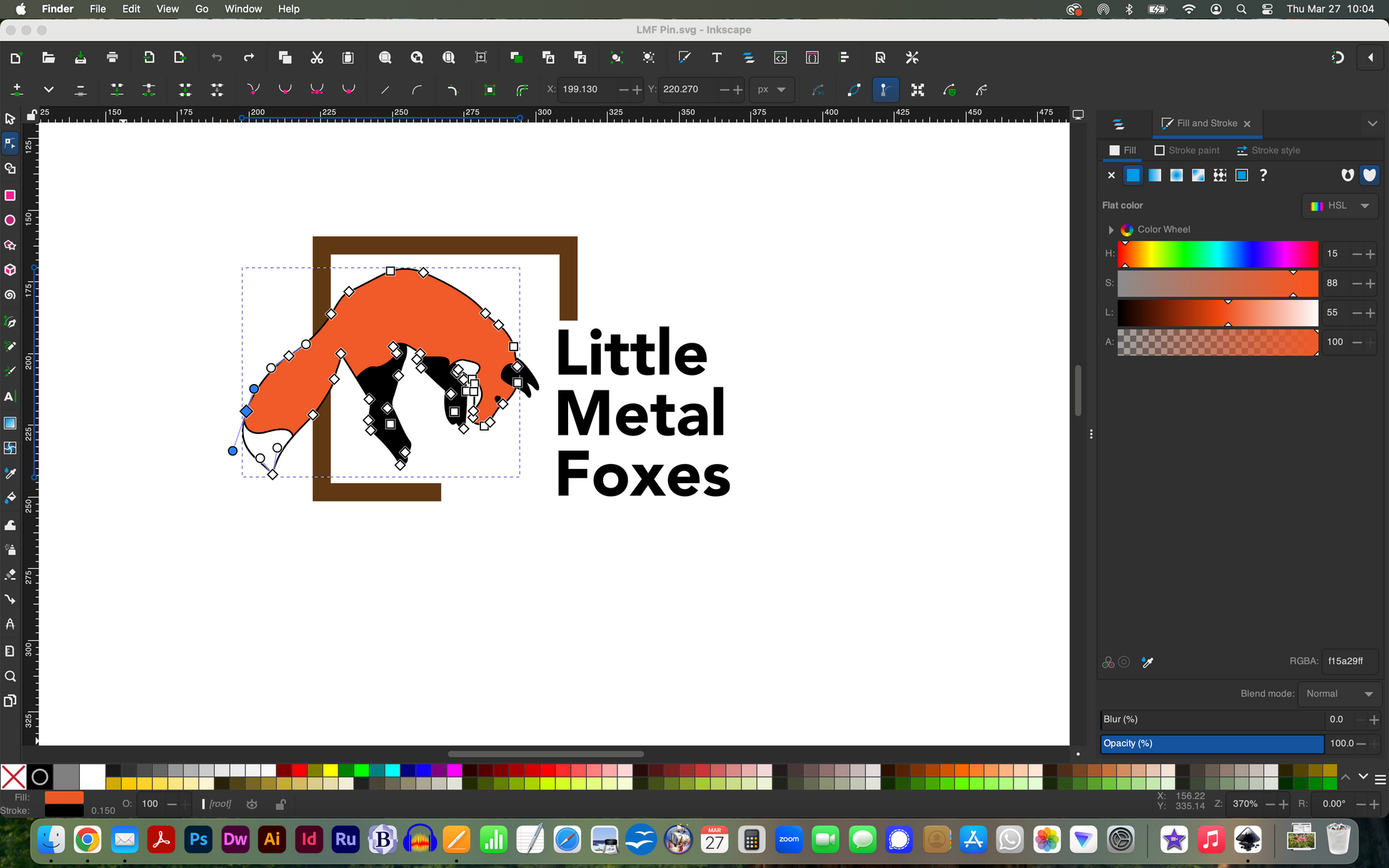Click the Hue slider bar
1389x868 pixels.
(x=1217, y=254)
